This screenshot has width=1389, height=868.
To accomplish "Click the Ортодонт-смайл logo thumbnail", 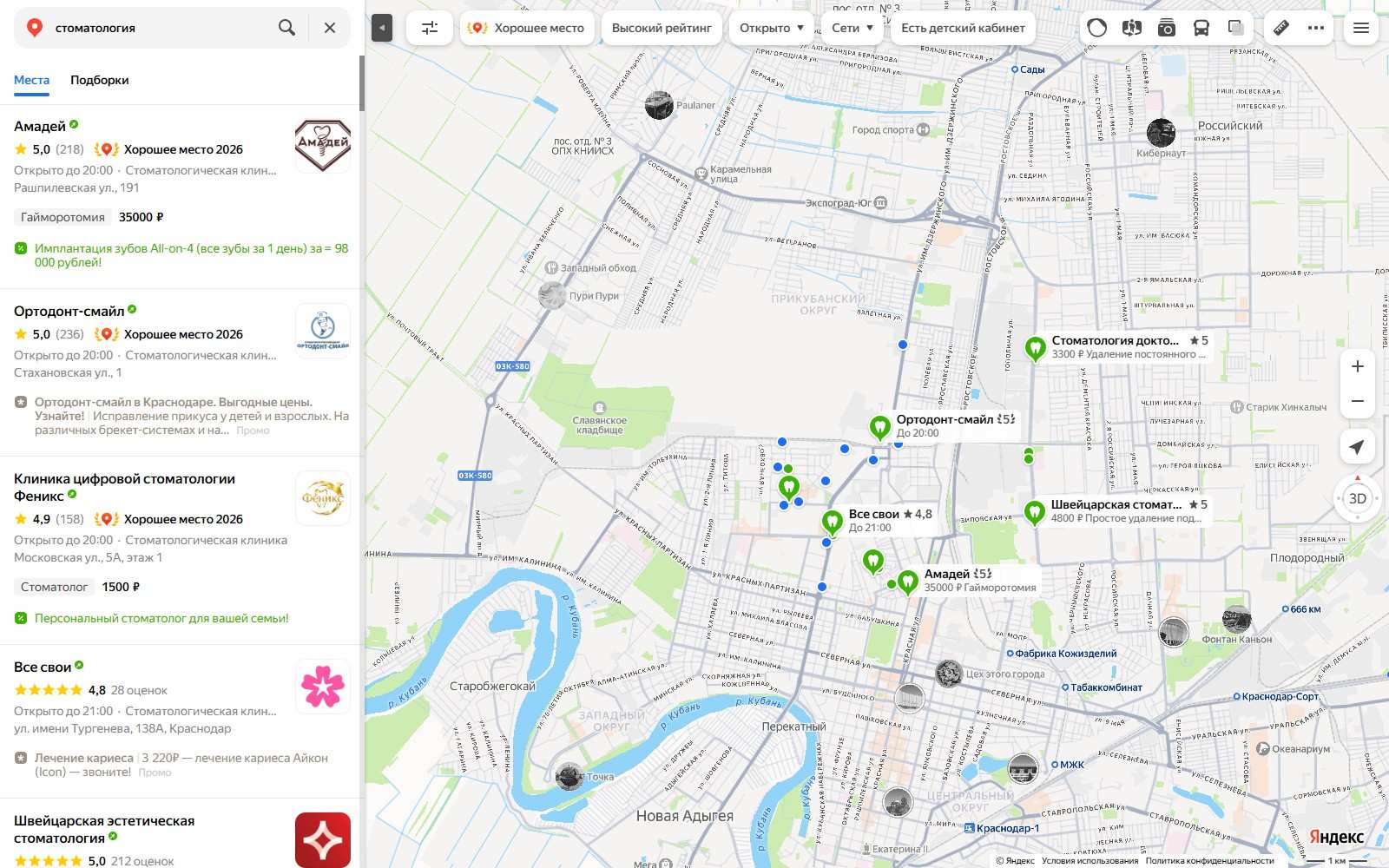I will pyautogui.click(x=323, y=331).
